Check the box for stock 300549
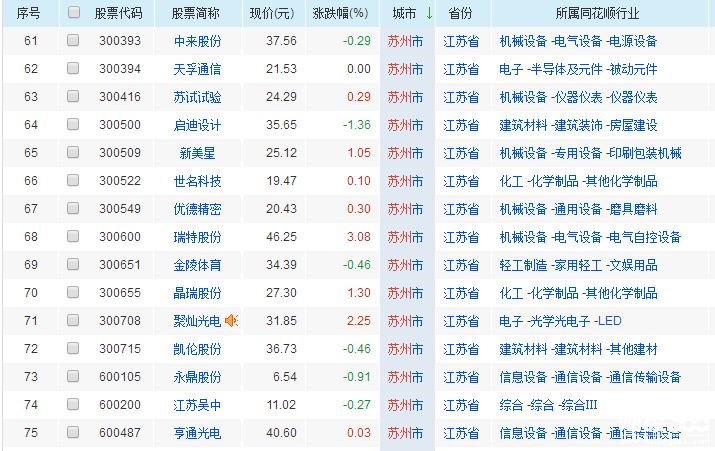Screen dimensions: 715x451 (73, 208)
